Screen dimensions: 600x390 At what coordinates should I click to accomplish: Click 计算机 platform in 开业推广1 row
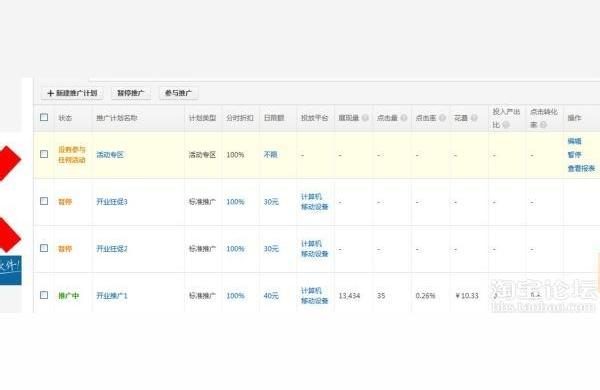[x=311, y=291]
